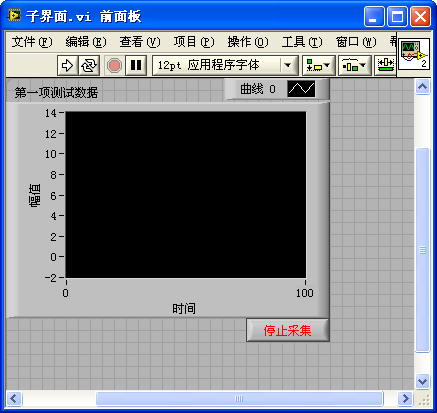437x413 pixels.
Task: Click the VI connector pane icon
Action: [x=414, y=54]
